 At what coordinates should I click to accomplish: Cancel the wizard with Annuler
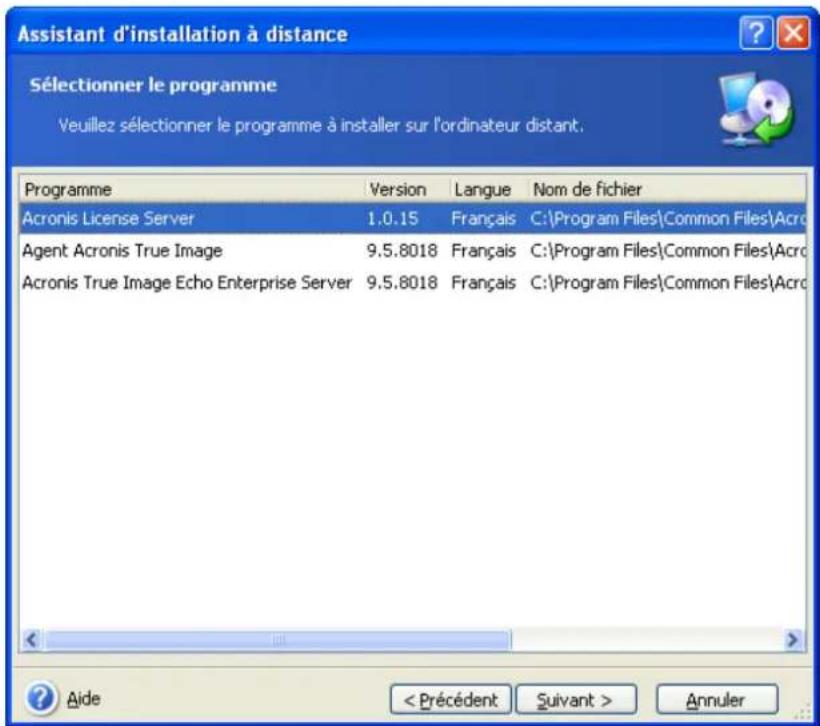click(x=717, y=699)
